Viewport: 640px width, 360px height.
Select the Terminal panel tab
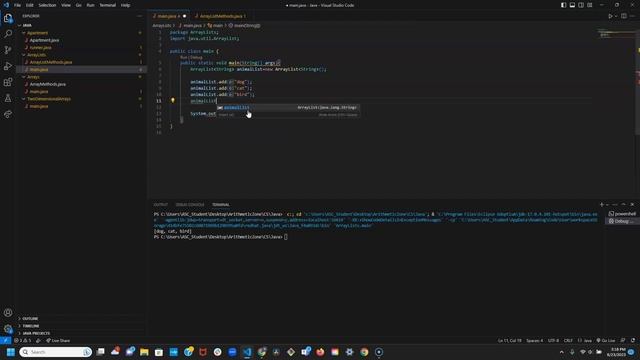(220, 204)
